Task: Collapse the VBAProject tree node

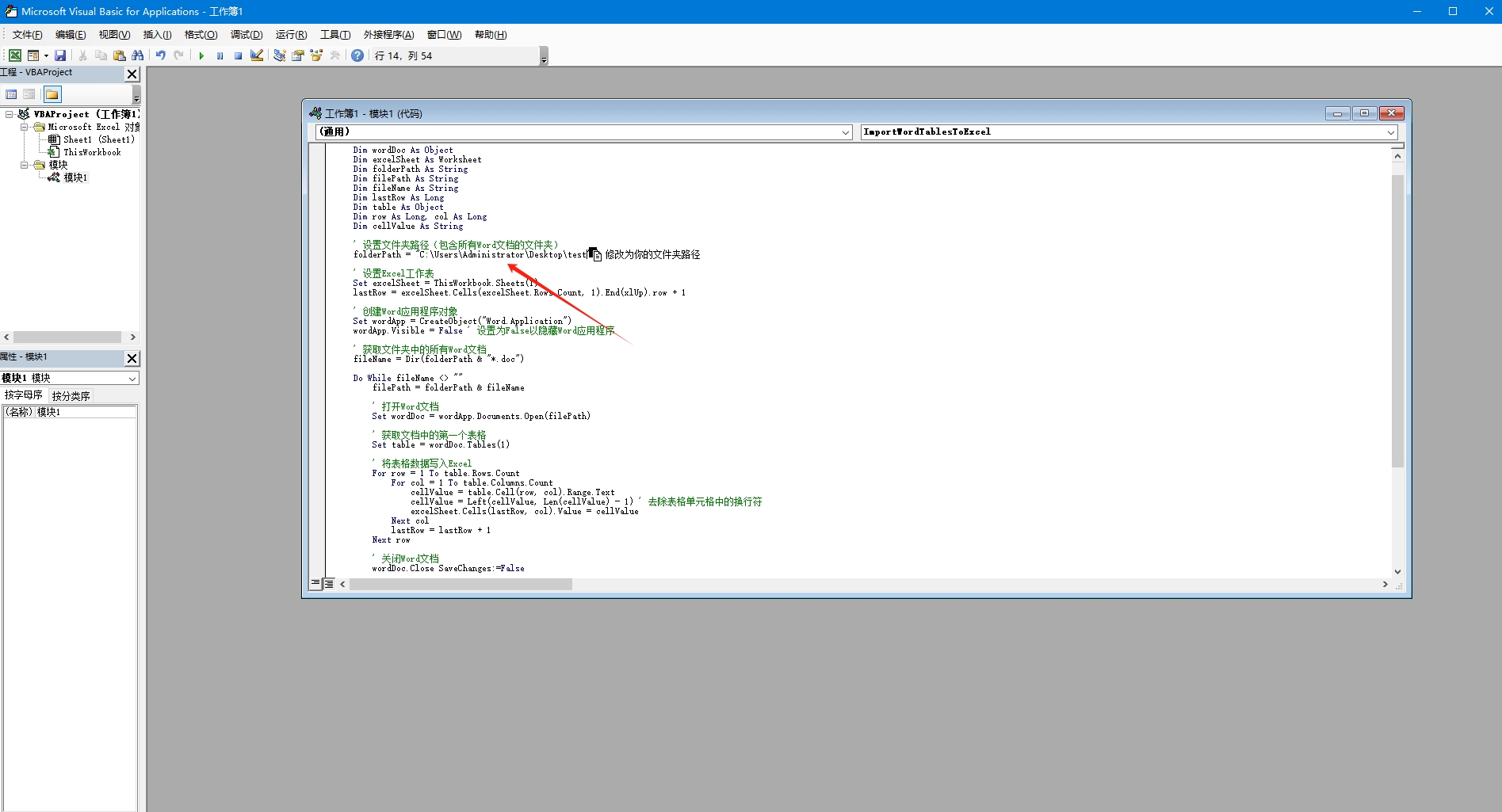Action: click(x=9, y=114)
